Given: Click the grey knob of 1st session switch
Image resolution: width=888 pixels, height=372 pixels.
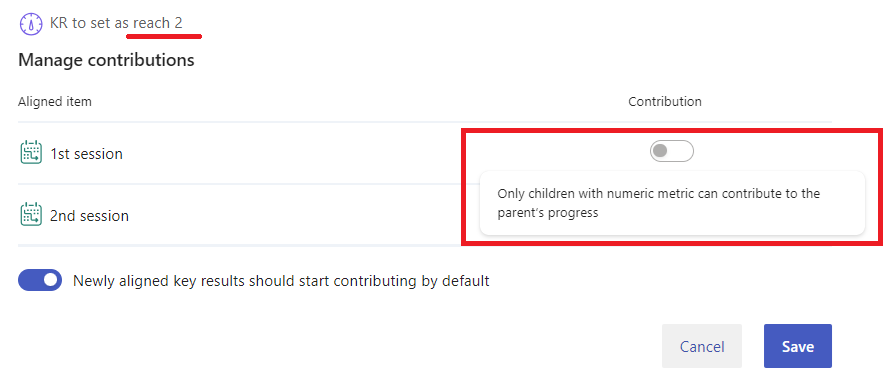Looking at the screenshot, I should point(660,151).
